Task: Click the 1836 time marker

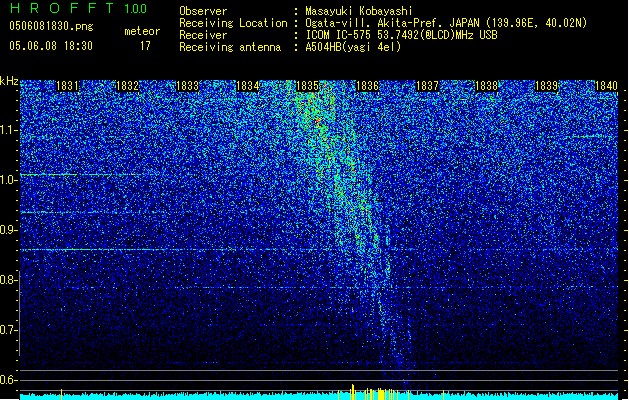Action: (367, 86)
